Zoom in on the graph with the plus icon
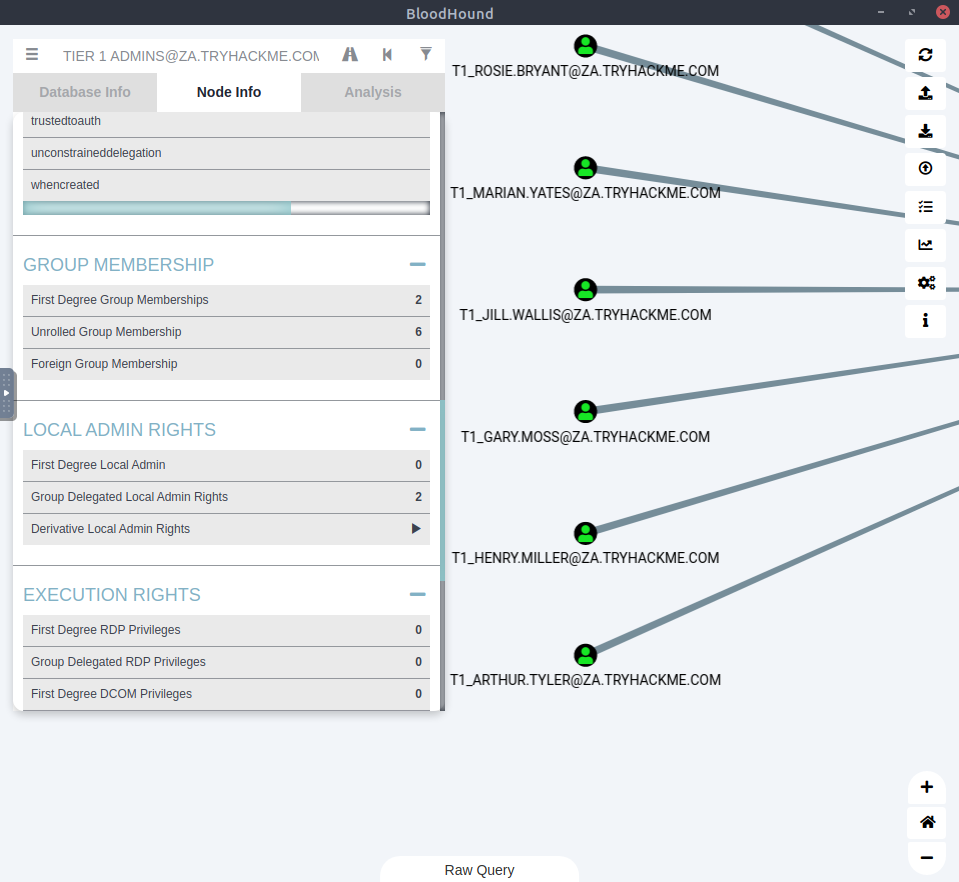 (x=926, y=787)
